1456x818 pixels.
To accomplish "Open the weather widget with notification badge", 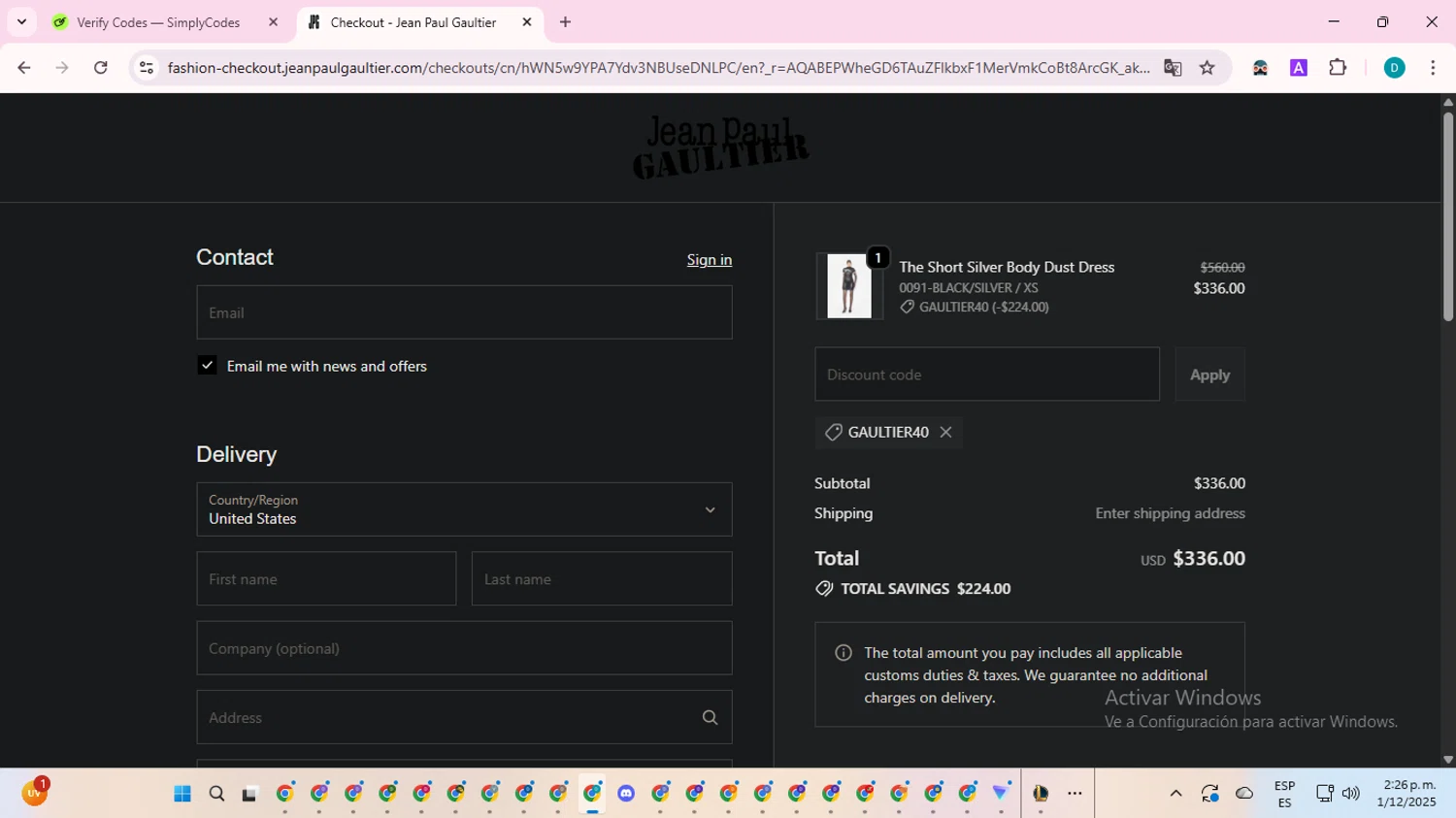I will pos(35,792).
